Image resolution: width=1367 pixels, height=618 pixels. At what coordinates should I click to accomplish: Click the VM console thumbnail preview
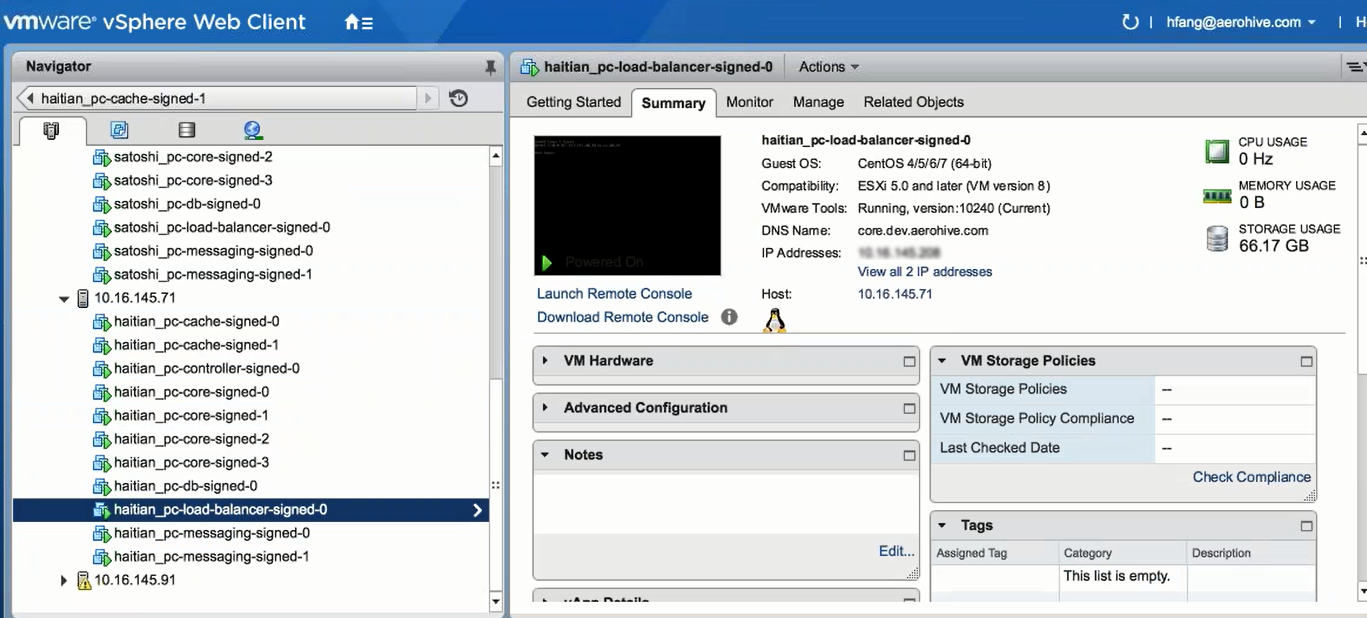pos(627,205)
